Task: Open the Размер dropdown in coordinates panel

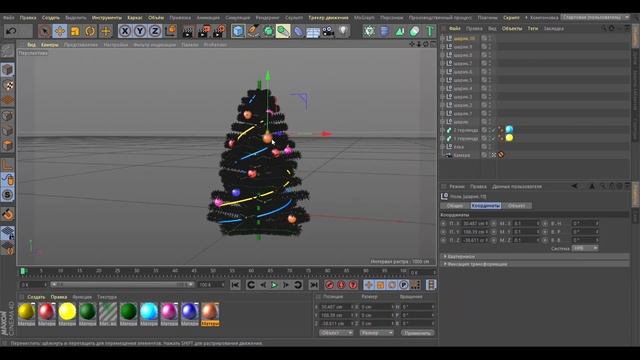Action: pos(376,333)
